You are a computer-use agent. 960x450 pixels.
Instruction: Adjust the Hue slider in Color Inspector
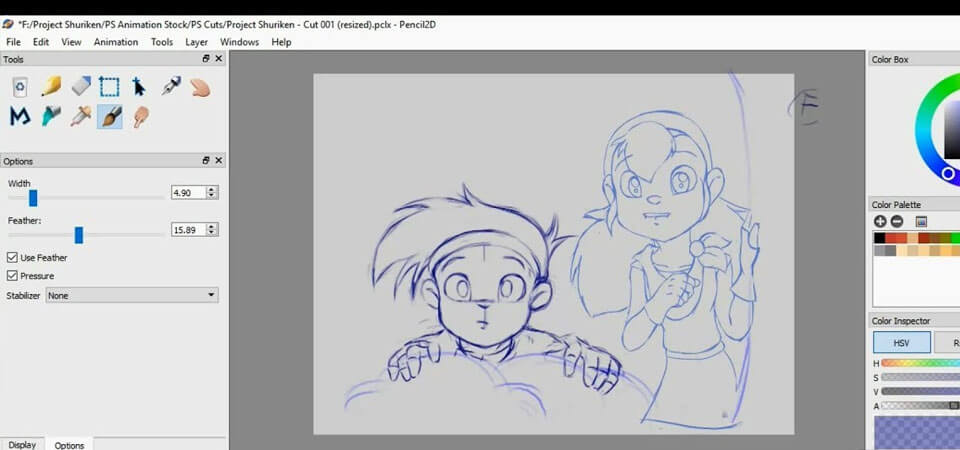tap(921, 363)
